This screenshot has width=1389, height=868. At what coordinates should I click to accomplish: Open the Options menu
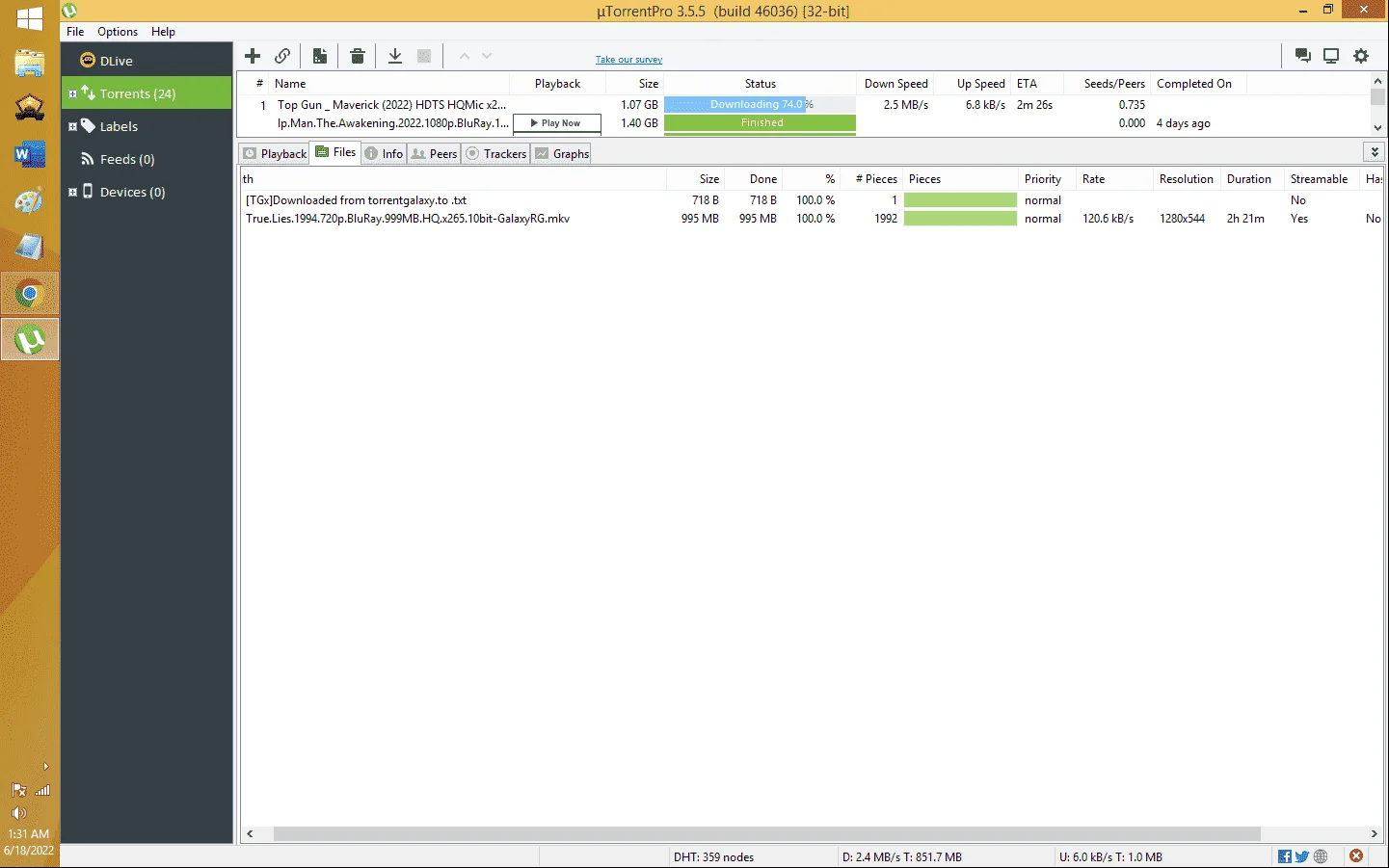point(118,32)
